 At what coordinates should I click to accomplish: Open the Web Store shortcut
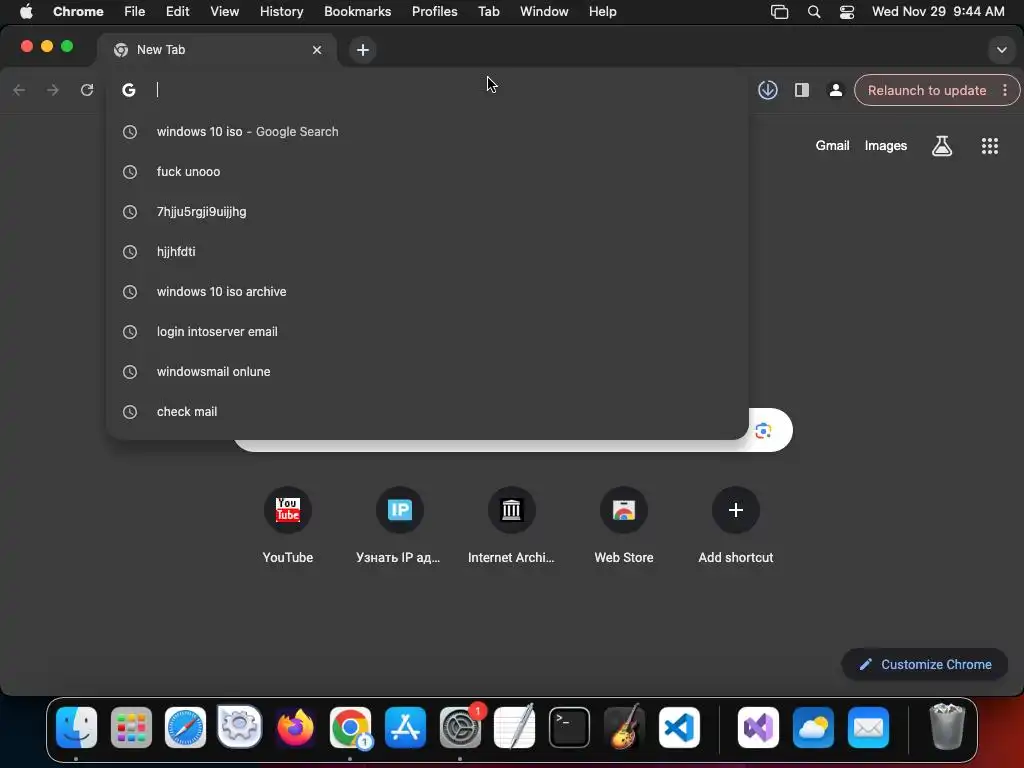(624, 525)
